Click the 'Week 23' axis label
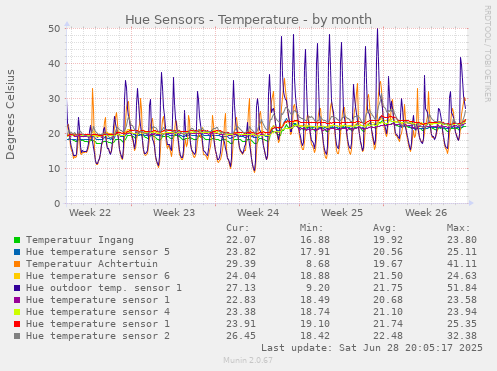The height and width of the screenshot is (371, 497). pyautogui.click(x=174, y=213)
